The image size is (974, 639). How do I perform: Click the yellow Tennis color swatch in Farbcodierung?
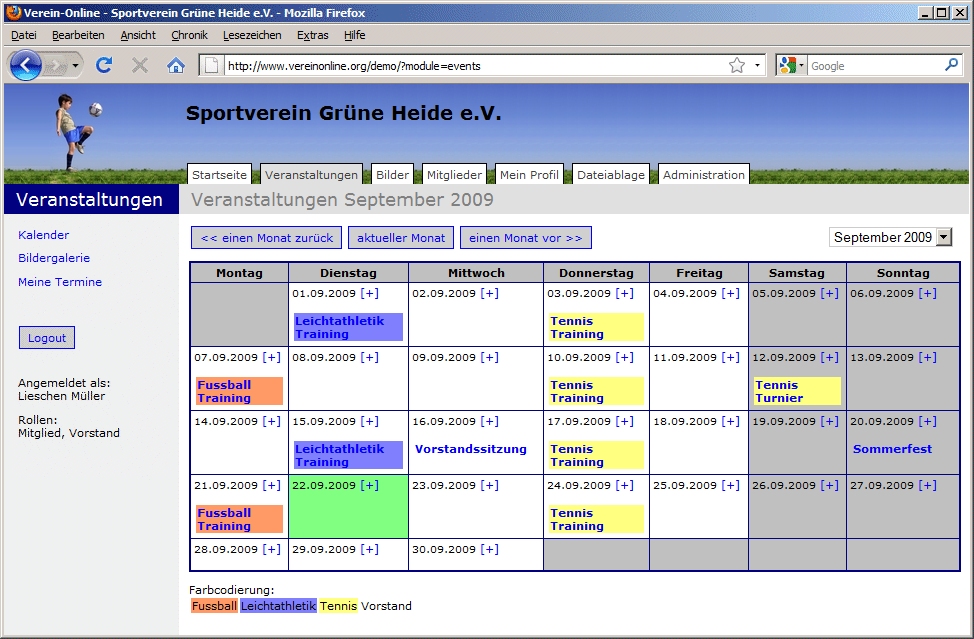coord(338,605)
